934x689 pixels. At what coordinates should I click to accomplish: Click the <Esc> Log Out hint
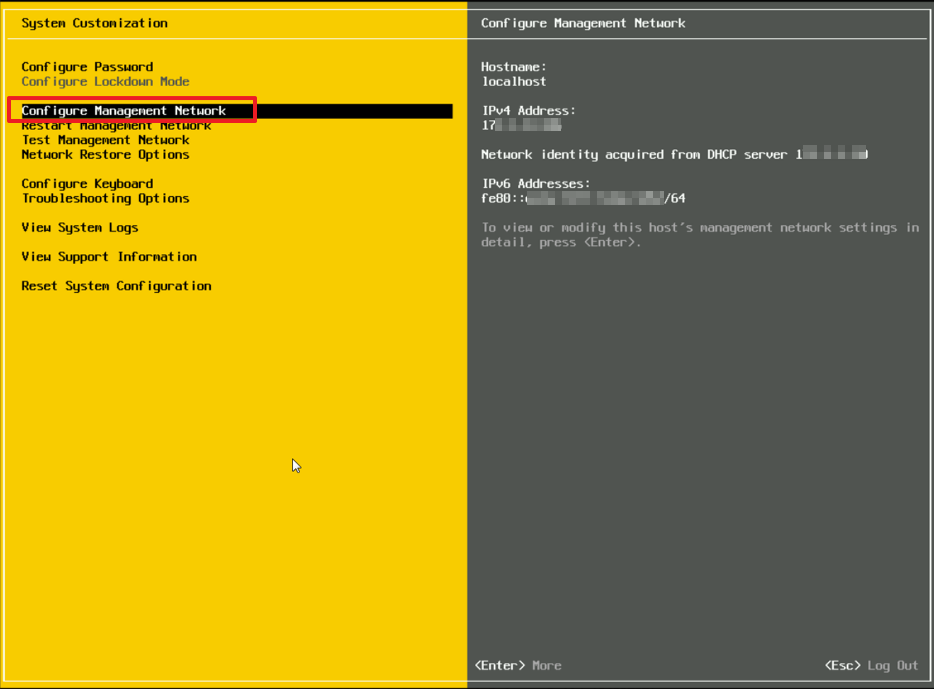pyautogui.click(x=871, y=665)
